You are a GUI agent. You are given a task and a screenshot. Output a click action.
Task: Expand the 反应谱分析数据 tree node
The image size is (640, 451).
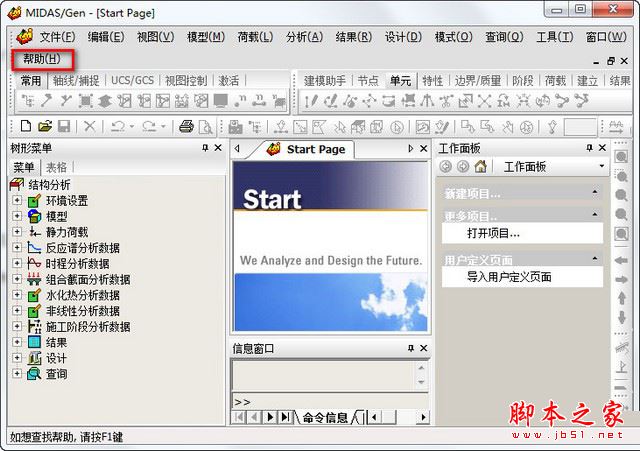[17, 247]
